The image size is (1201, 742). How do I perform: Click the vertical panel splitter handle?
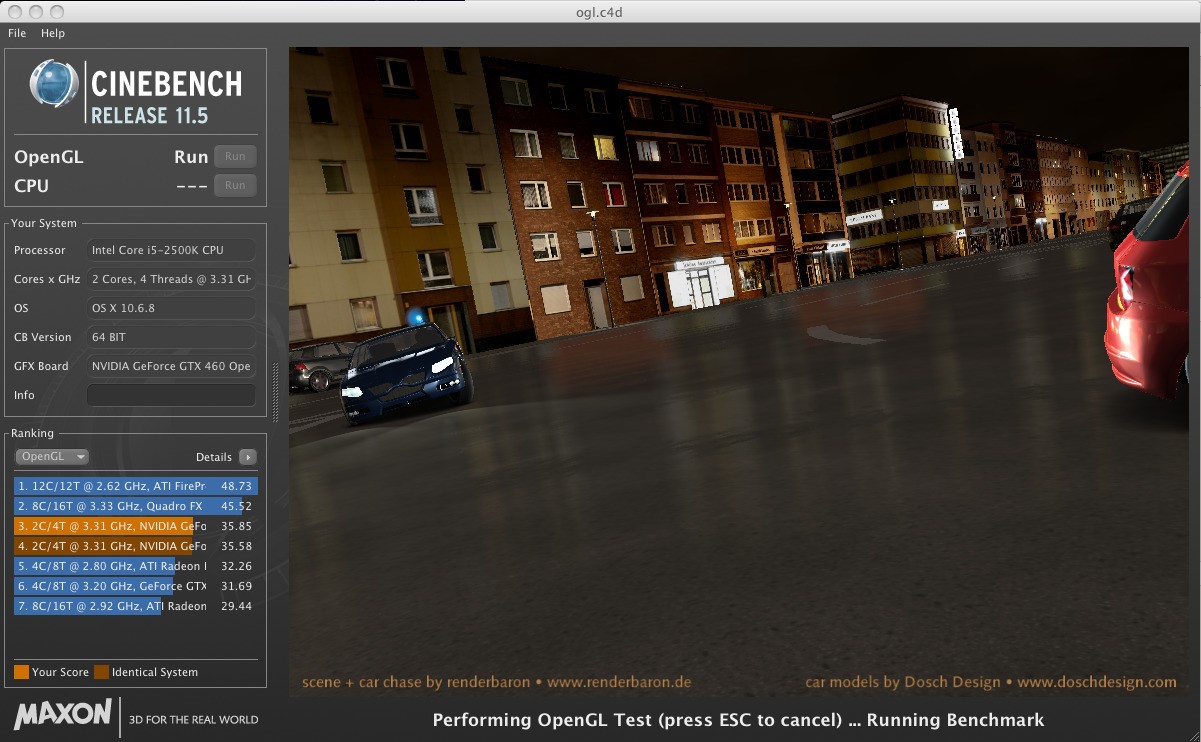click(x=276, y=392)
